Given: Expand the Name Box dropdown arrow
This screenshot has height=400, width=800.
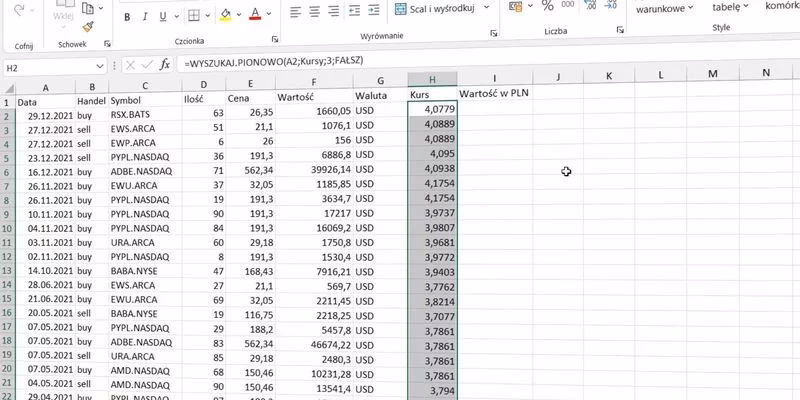Looking at the screenshot, I should click(x=100, y=66).
